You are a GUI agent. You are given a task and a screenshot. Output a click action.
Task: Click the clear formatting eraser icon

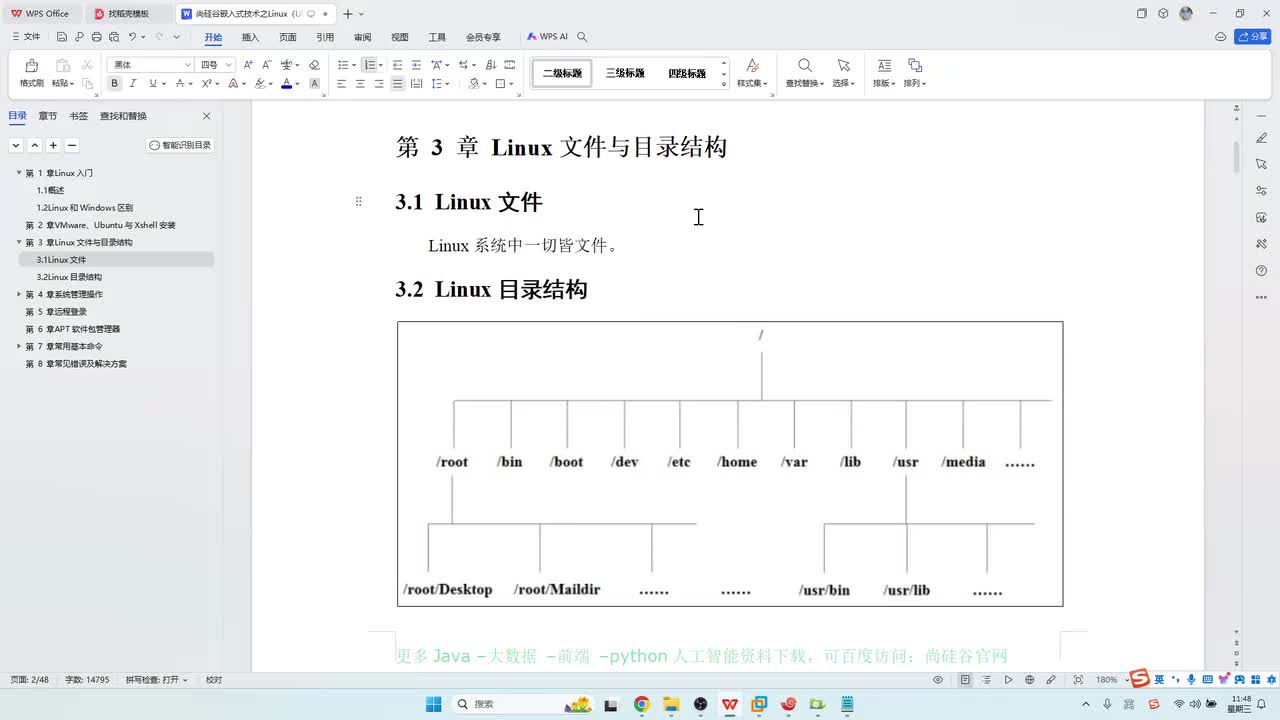(314, 64)
